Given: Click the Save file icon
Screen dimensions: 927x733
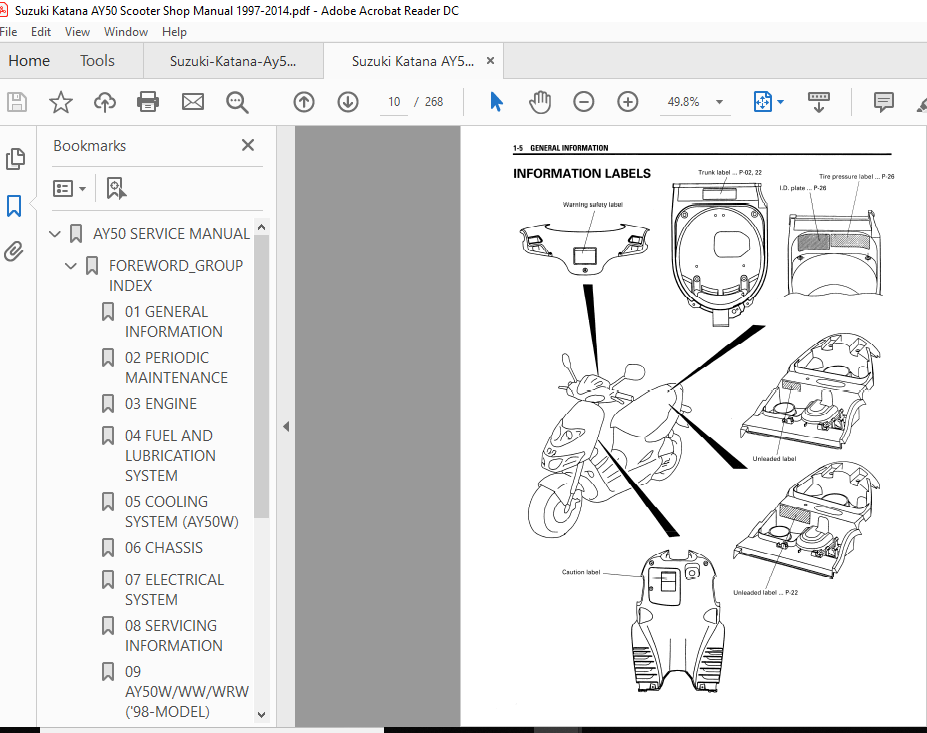Looking at the screenshot, I should [17, 102].
